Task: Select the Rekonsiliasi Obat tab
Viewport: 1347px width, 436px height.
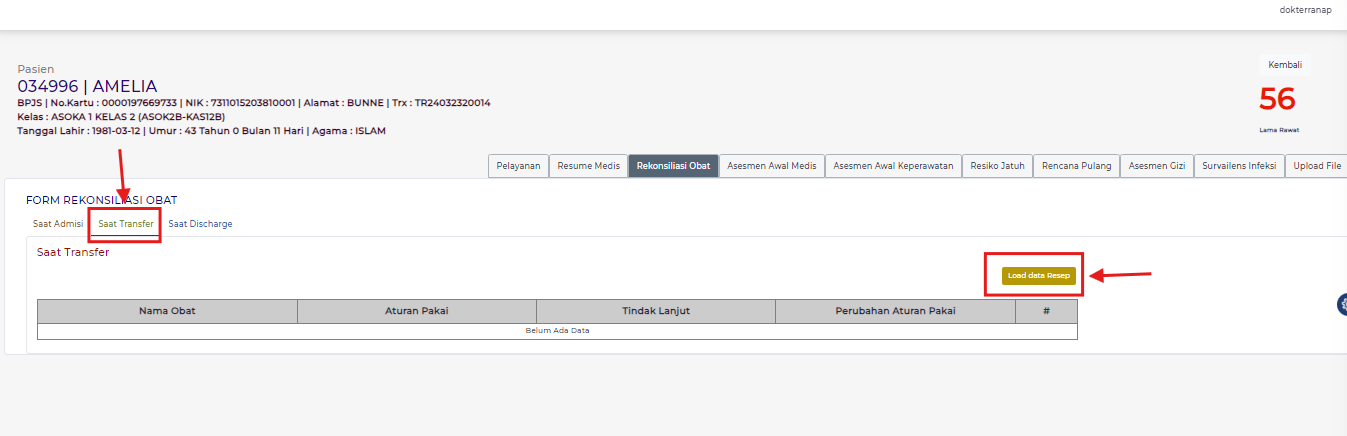Action: point(673,166)
